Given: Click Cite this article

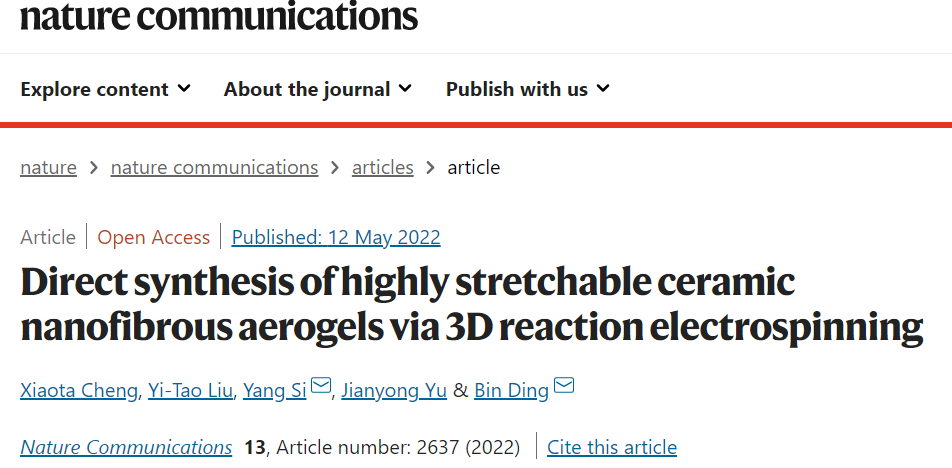Looking at the screenshot, I should 612,447.
